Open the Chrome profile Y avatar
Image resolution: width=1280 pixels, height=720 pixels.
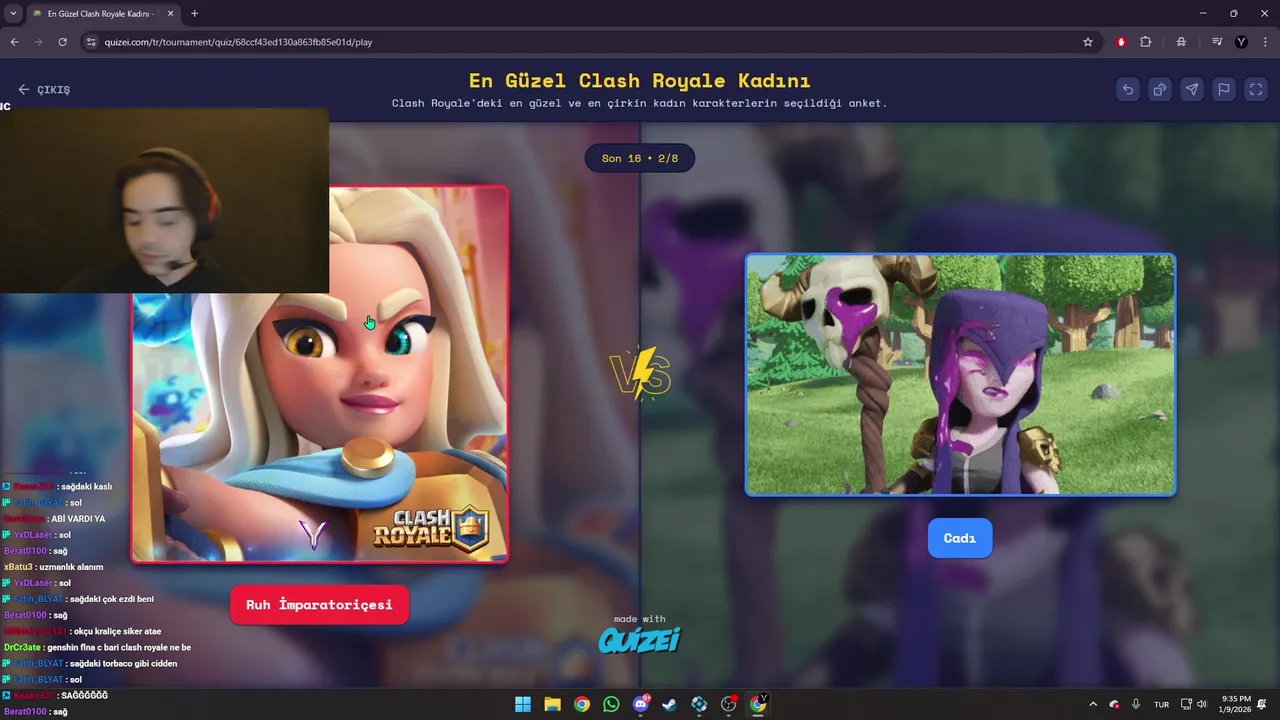pos(1241,42)
